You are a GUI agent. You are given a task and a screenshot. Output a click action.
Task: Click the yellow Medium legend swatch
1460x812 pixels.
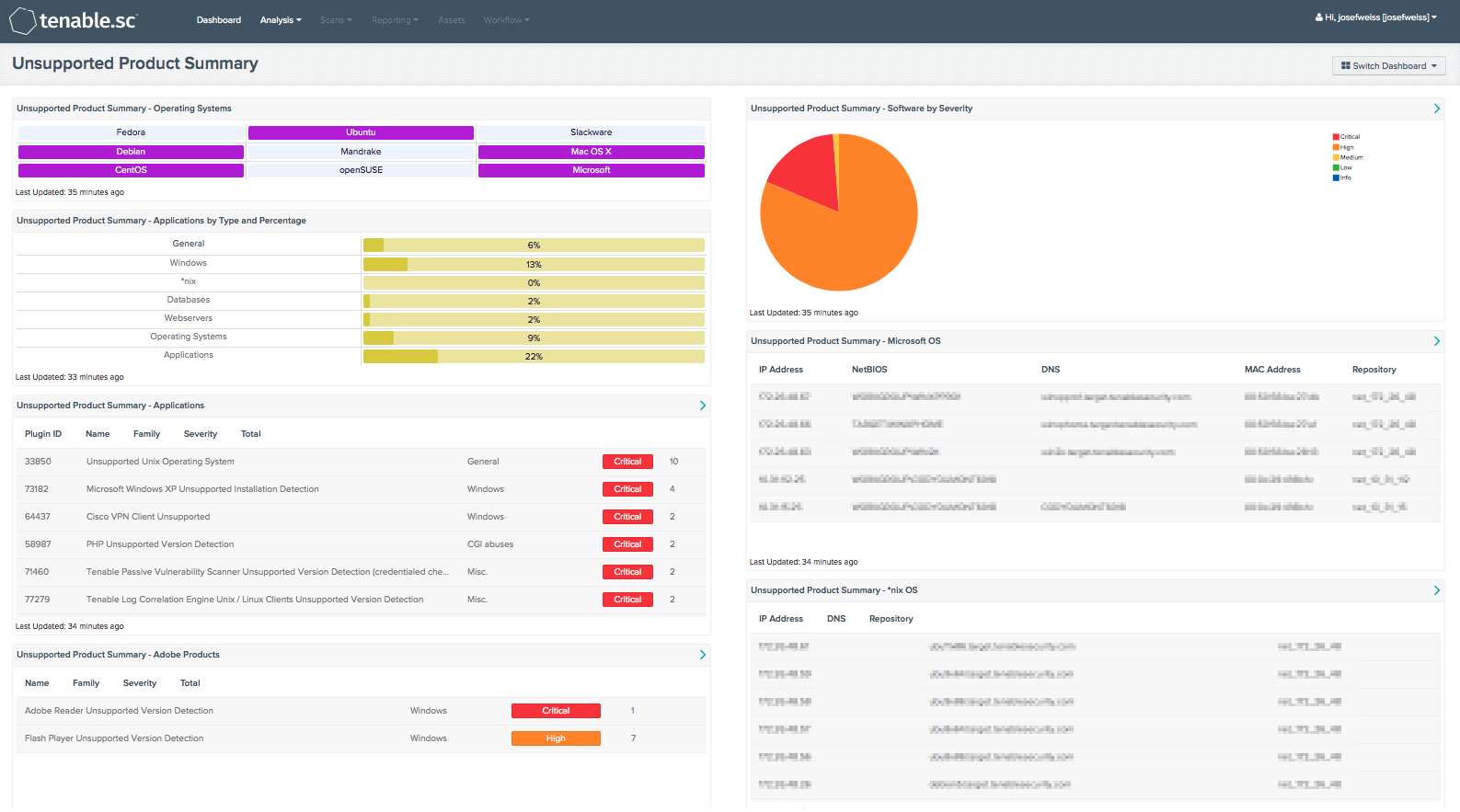click(x=1336, y=157)
